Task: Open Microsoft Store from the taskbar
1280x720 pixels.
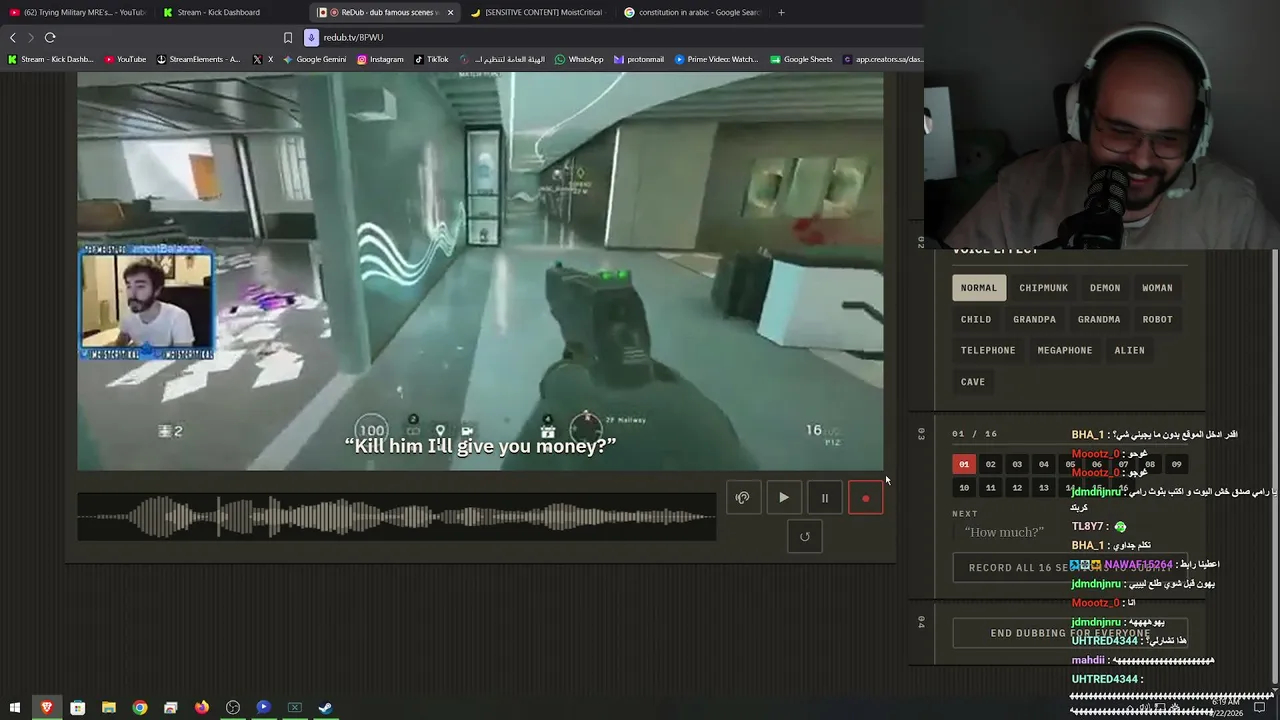Action: (77, 708)
